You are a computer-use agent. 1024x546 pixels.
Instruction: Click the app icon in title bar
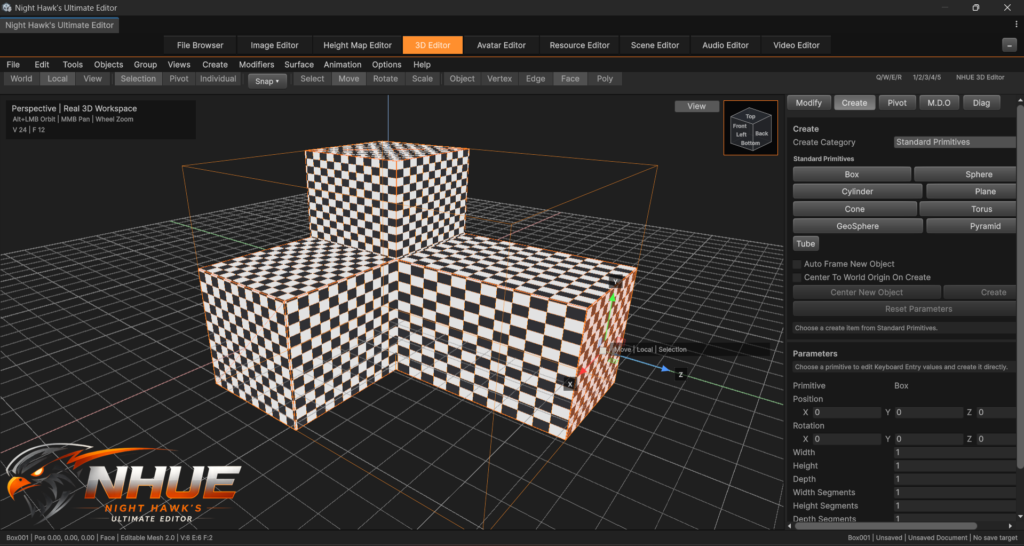pos(7,7)
